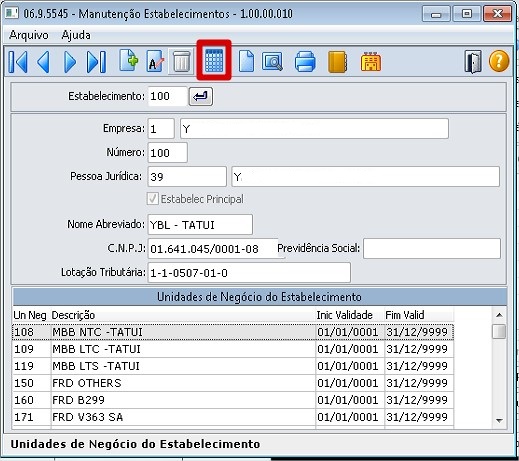Click the trash delete icon

click(181, 61)
